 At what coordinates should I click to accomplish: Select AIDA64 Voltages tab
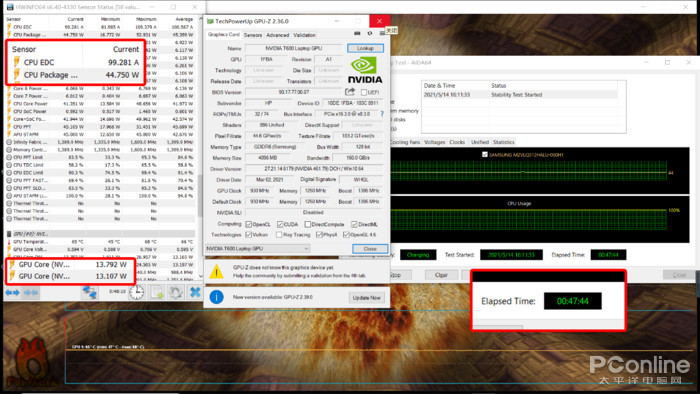(x=434, y=142)
